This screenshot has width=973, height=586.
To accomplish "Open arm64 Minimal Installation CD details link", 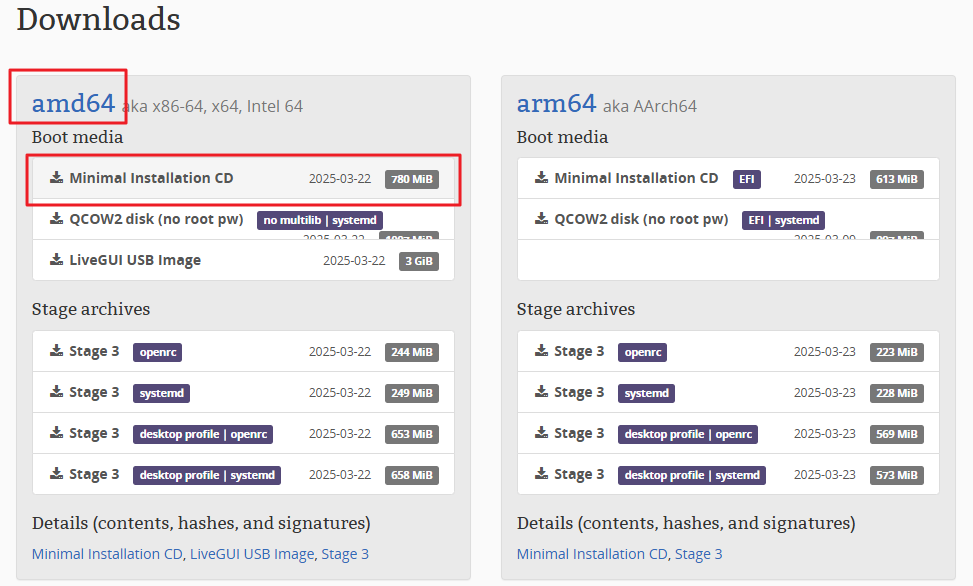I will point(592,554).
